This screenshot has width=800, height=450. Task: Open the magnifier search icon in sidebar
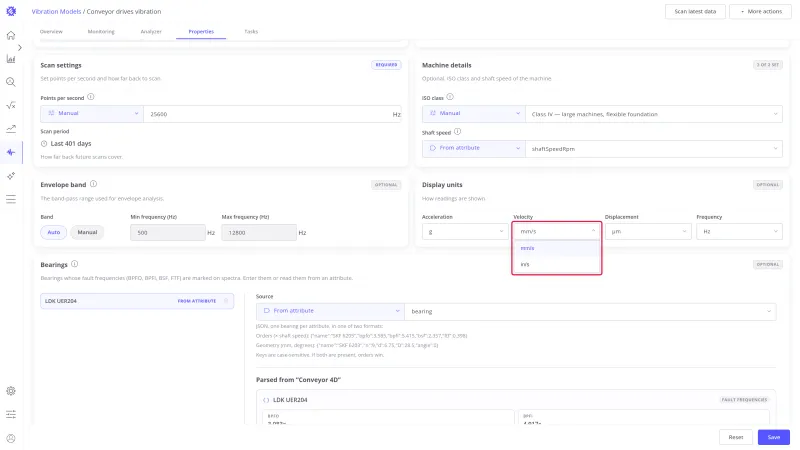coord(11,82)
